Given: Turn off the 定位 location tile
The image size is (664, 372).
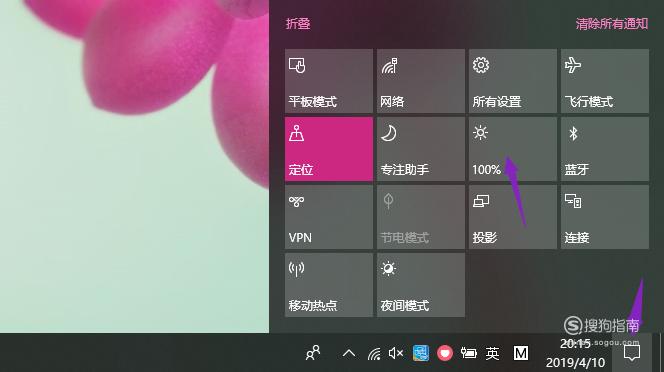Looking at the screenshot, I should [x=329, y=149].
